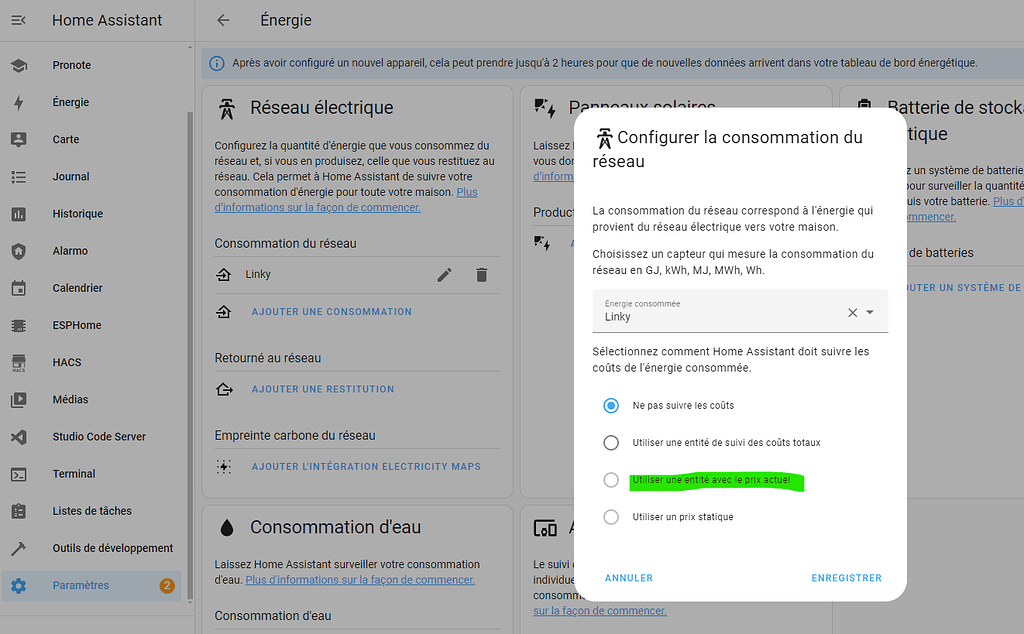
Task: Open Historique from the sidebar
Action: pyautogui.click(x=77, y=213)
